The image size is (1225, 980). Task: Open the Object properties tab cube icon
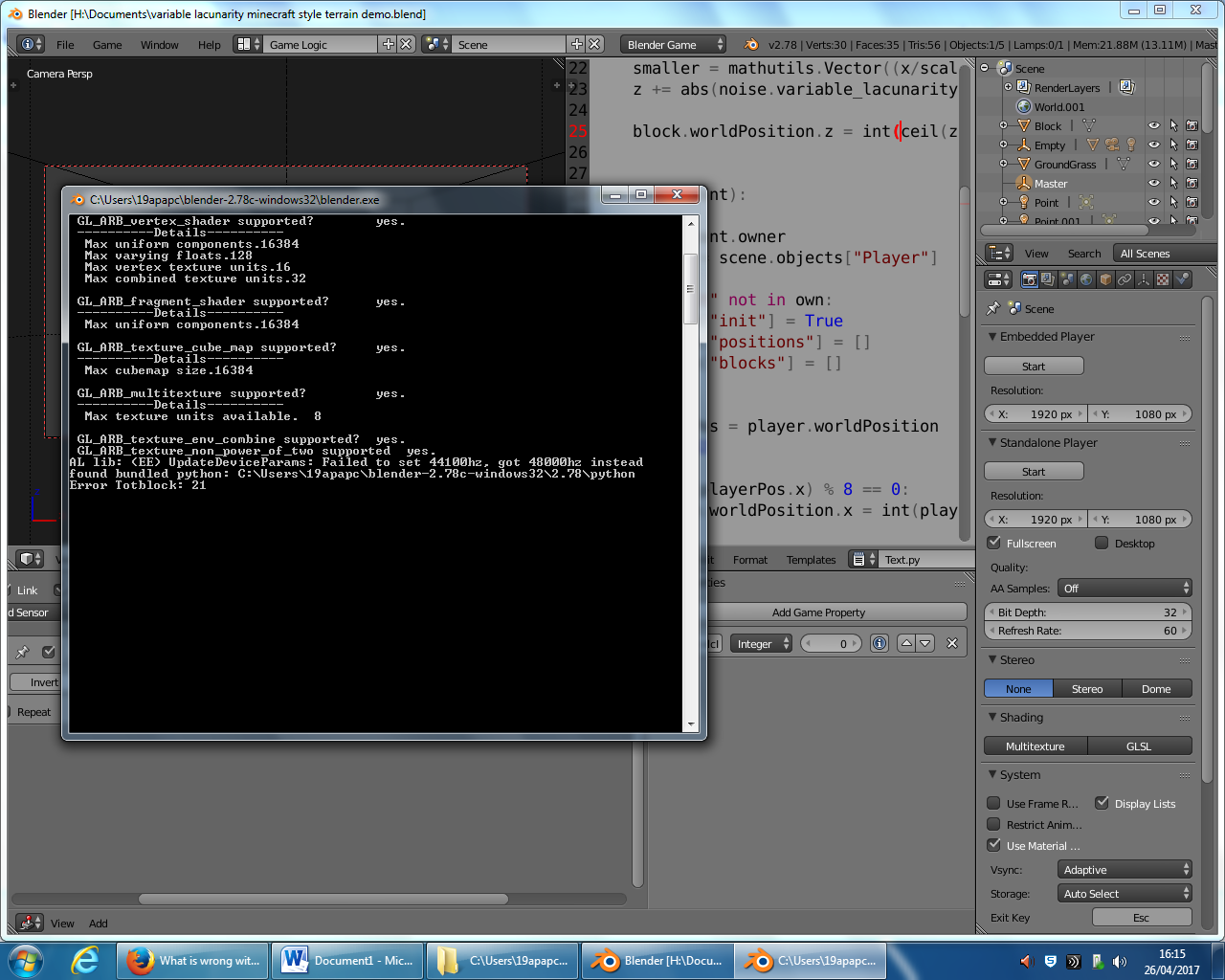(1105, 279)
